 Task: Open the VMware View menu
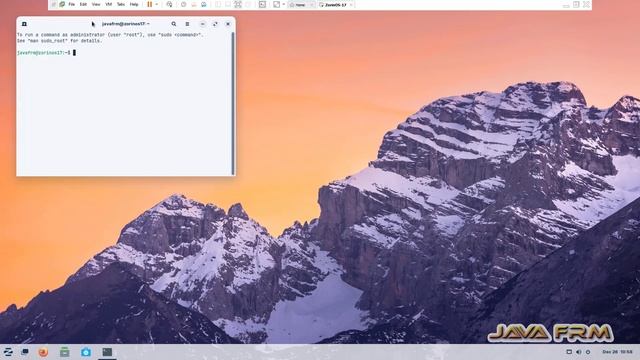pos(96,4)
